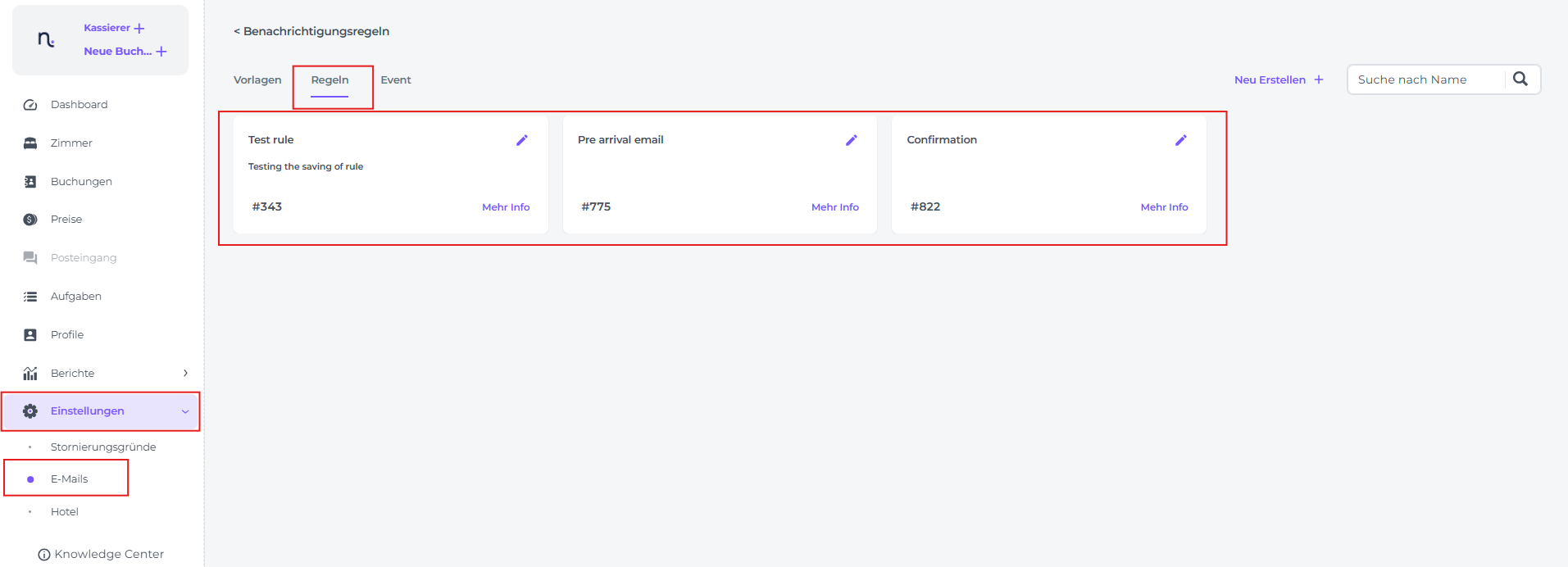The image size is (1568, 567).
Task: Expand the Berichte submenu arrow
Action: coord(186,373)
